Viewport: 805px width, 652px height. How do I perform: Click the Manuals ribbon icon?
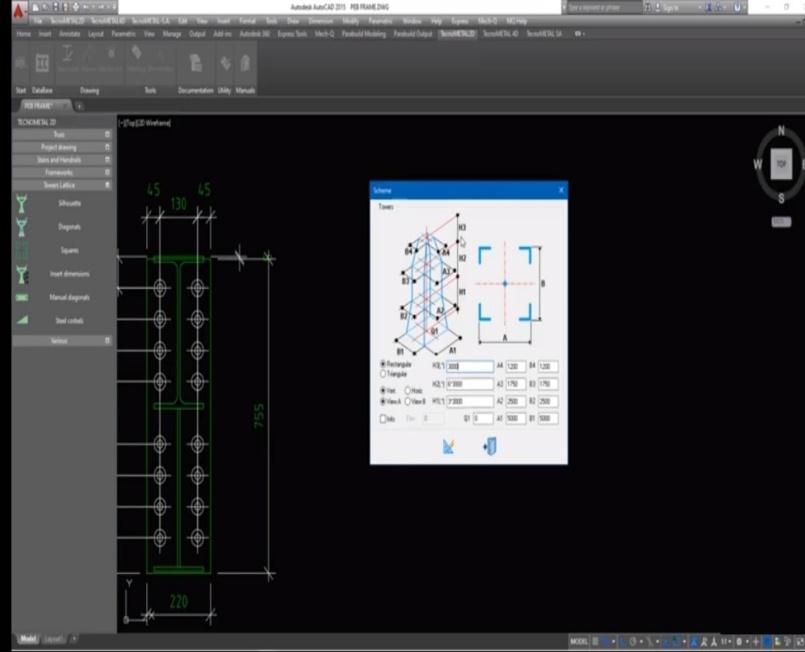coord(245,64)
